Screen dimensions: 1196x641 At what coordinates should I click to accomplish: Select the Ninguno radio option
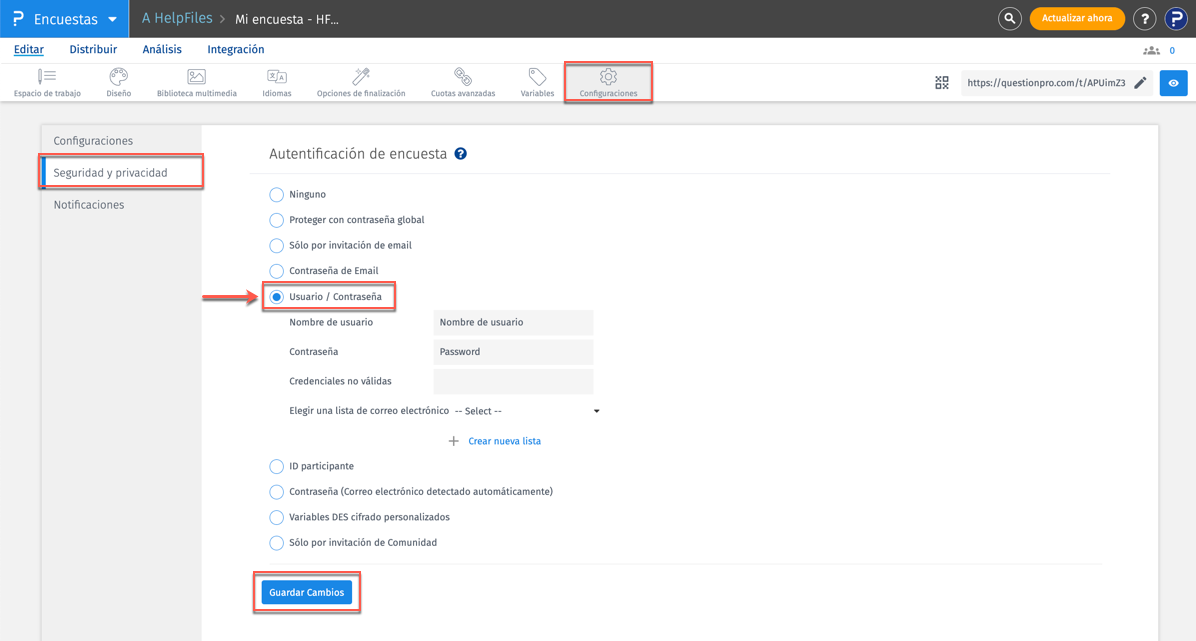(x=276, y=195)
